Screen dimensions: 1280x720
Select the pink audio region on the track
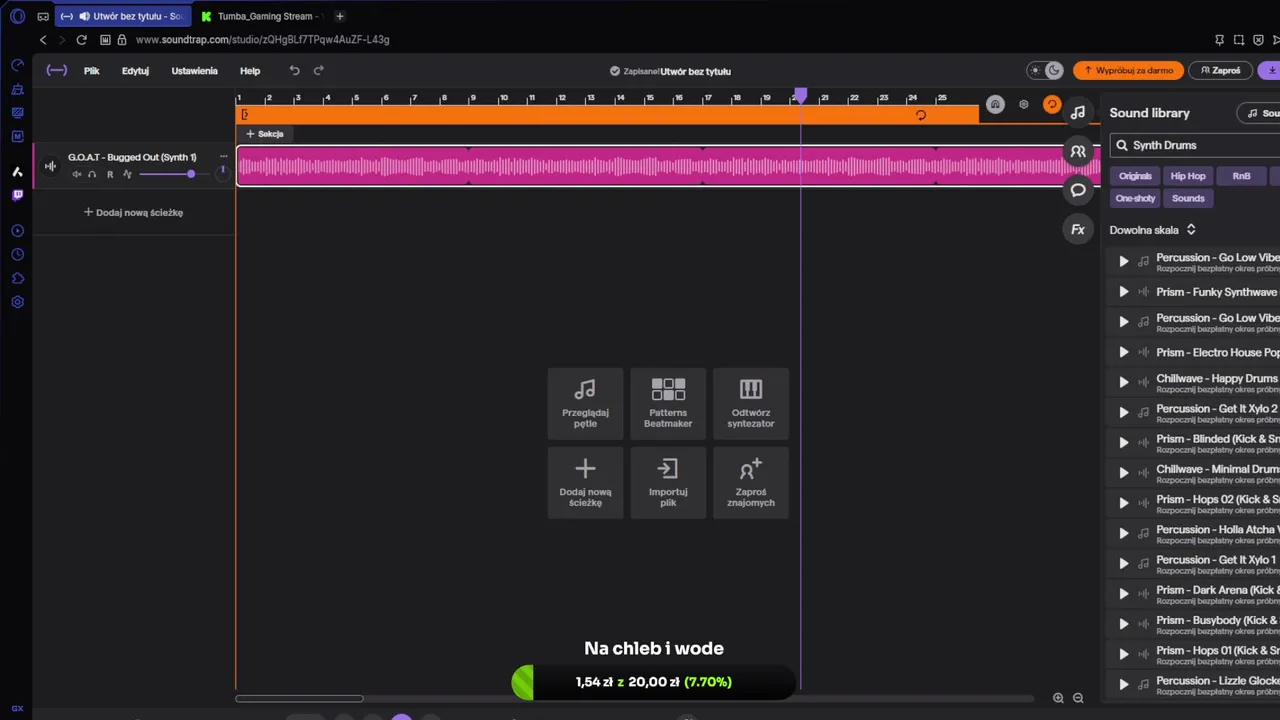(668, 166)
